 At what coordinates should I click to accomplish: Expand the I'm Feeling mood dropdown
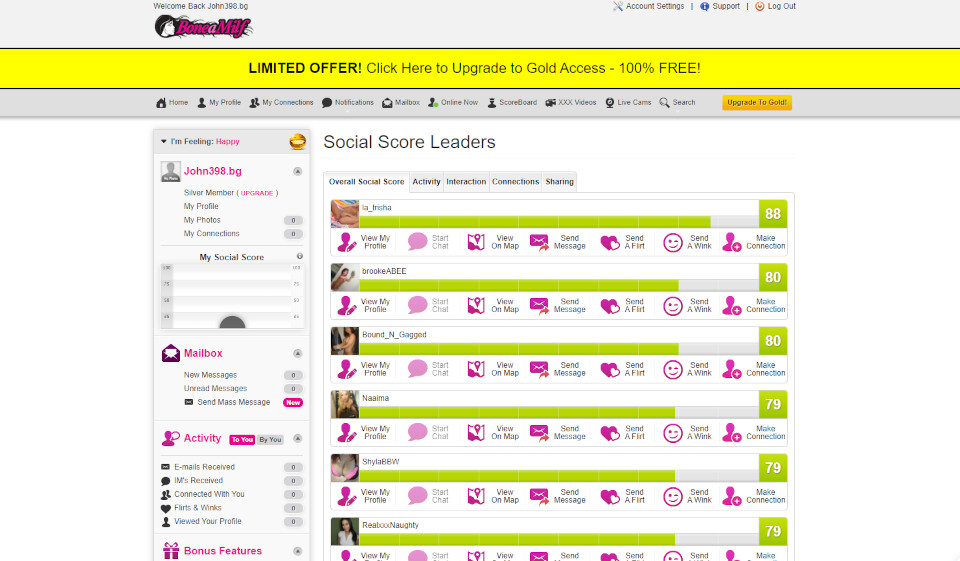click(x=164, y=141)
